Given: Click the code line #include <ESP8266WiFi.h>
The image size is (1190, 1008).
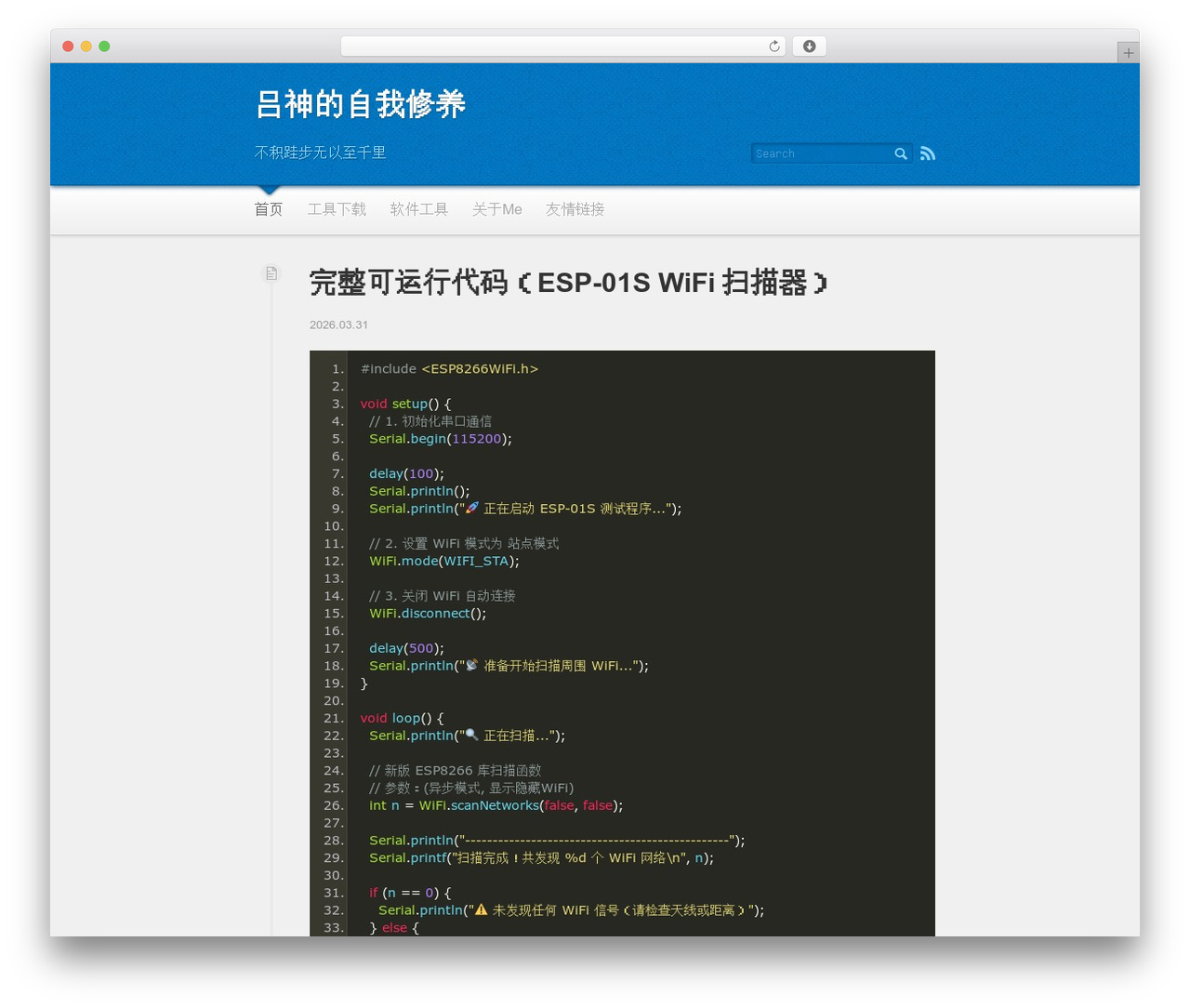Looking at the screenshot, I should click(449, 369).
